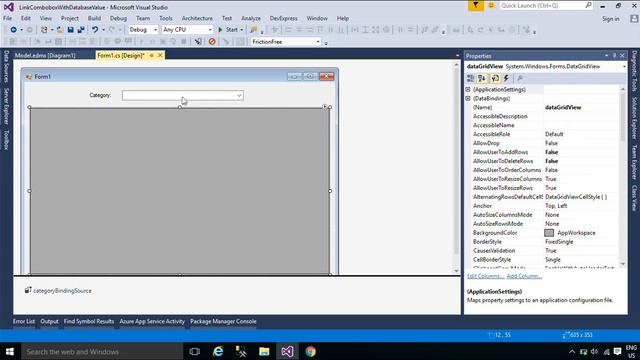This screenshot has height=360, width=640.
Task: Select the categoryBindingSource component
Action: [58, 291]
